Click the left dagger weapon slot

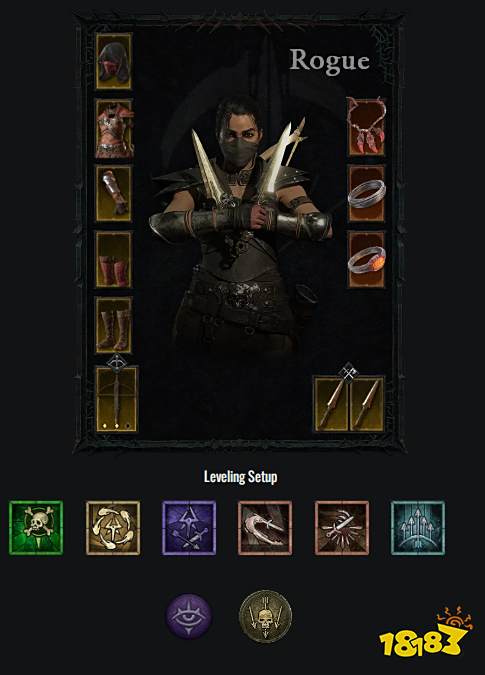point(331,404)
